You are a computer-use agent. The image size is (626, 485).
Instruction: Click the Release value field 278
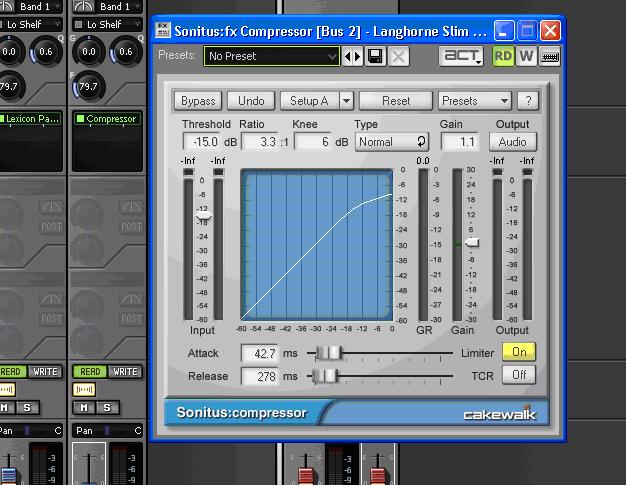click(260, 376)
